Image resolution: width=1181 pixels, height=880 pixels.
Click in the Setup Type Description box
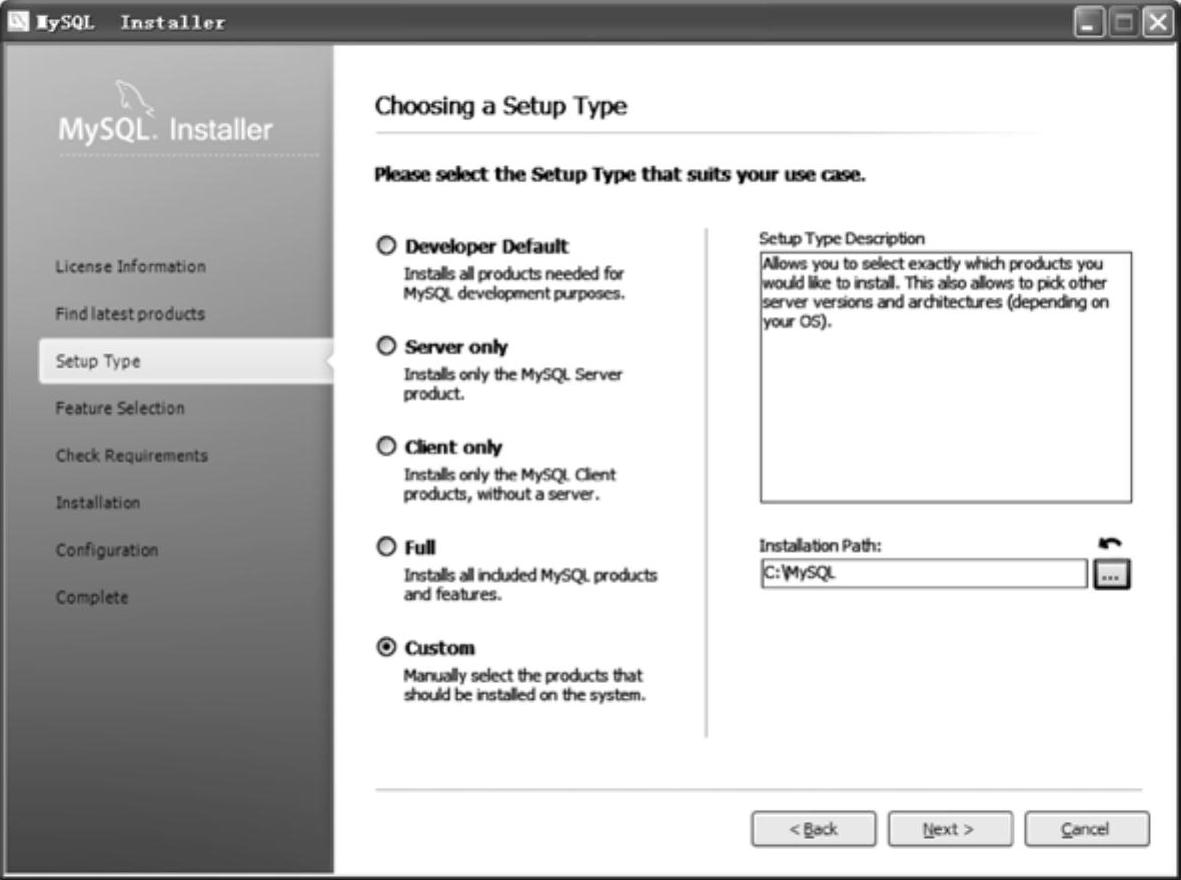pyautogui.click(x=946, y=377)
